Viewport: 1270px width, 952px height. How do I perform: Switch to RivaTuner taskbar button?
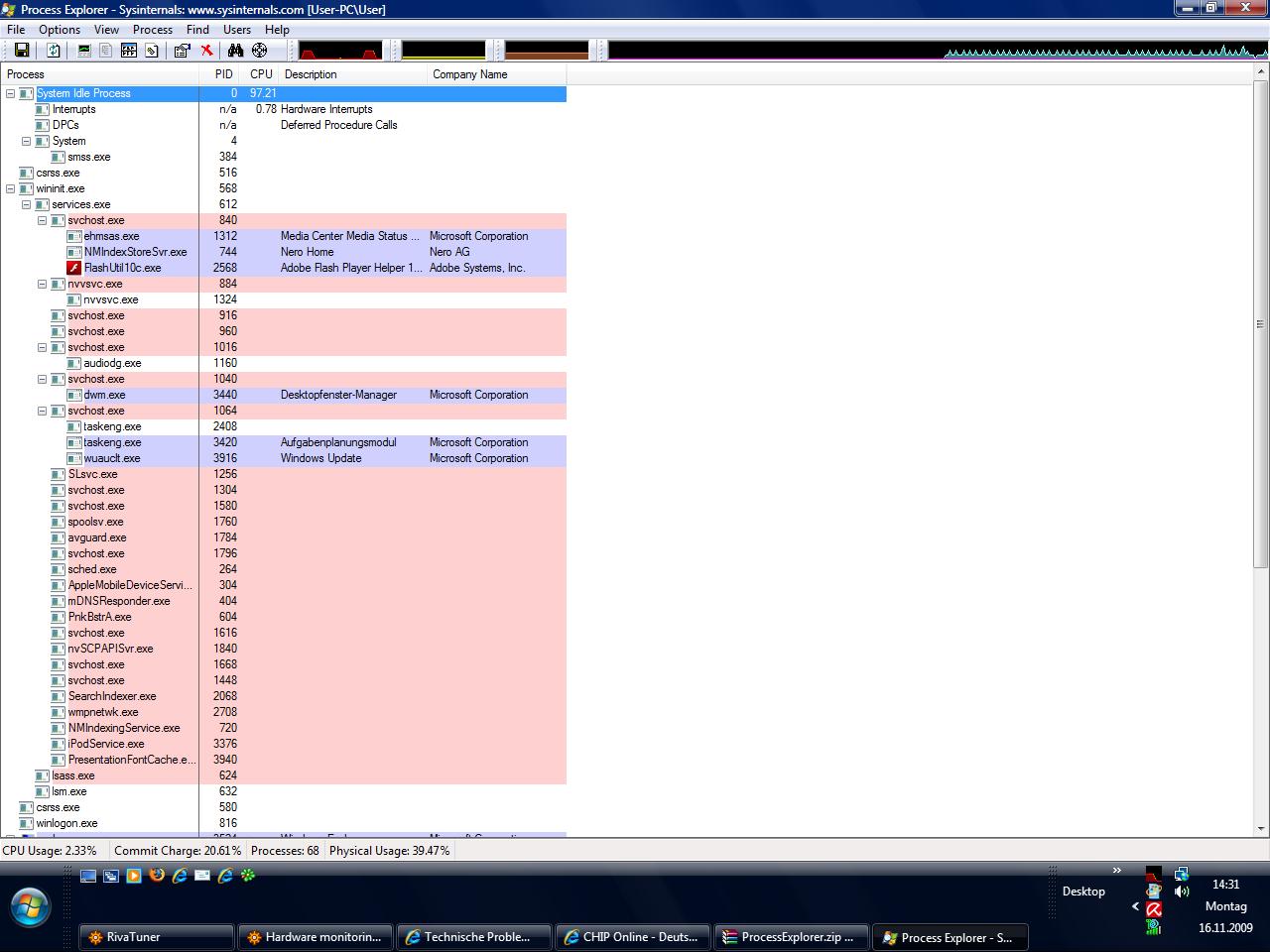coord(157,937)
